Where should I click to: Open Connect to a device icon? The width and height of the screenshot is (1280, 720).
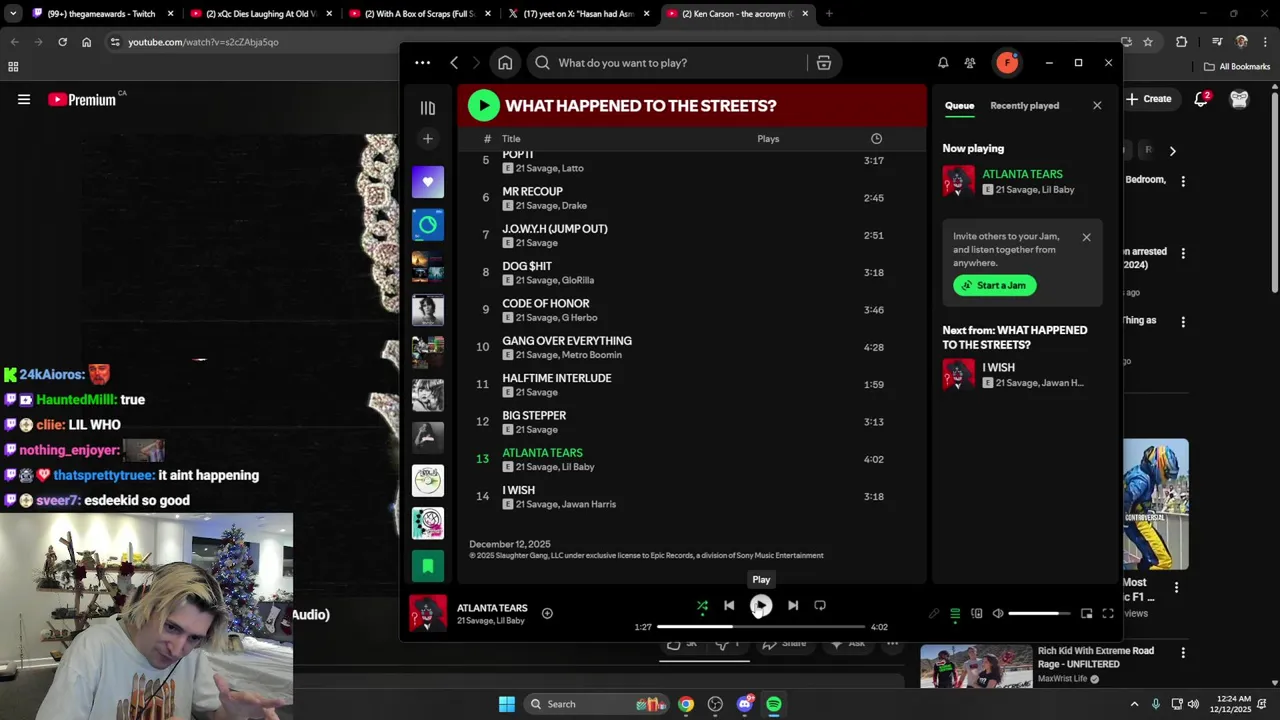pos(977,614)
